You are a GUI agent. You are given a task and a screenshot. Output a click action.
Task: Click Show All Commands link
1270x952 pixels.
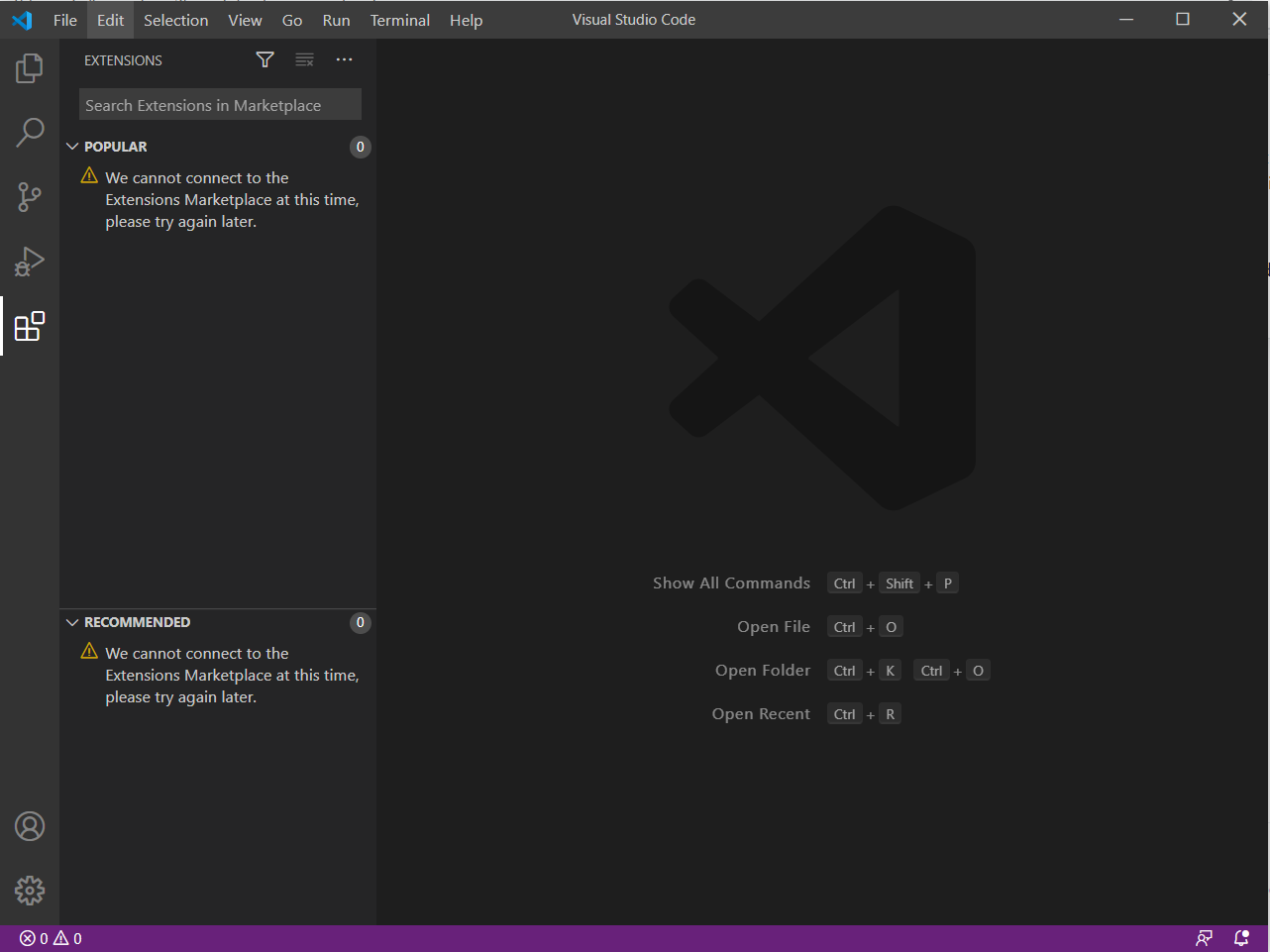(x=731, y=582)
